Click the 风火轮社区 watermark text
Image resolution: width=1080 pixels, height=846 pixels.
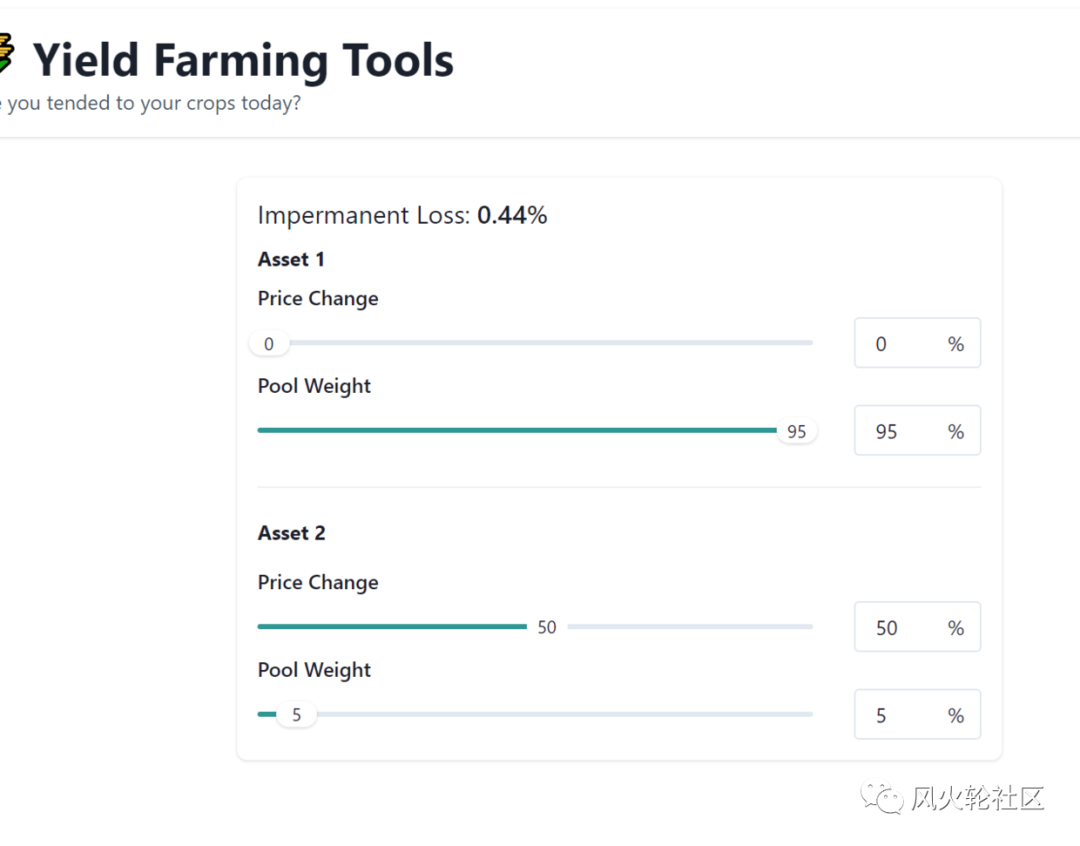tap(977, 798)
